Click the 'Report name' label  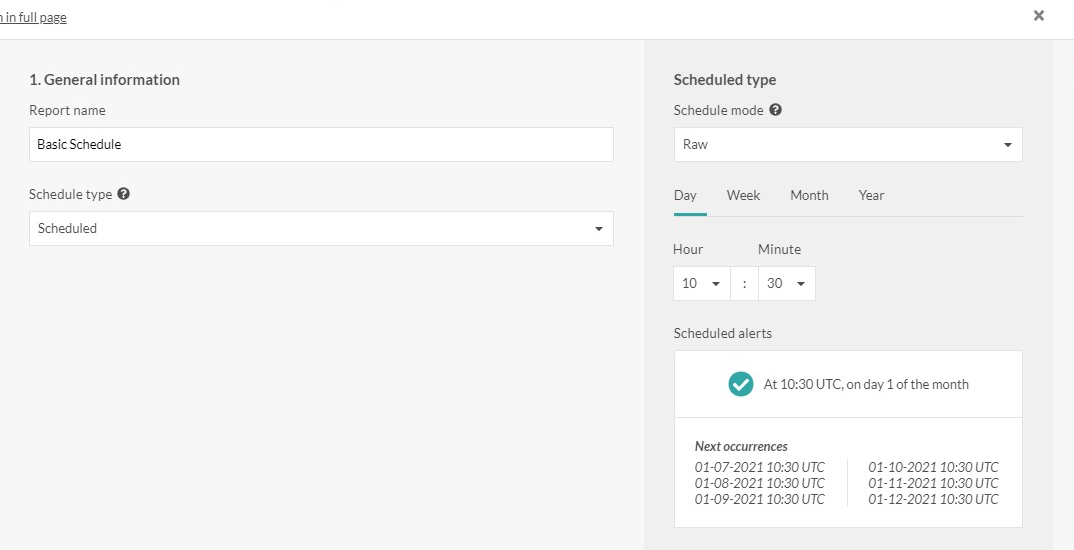pyautogui.click(x=67, y=110)
